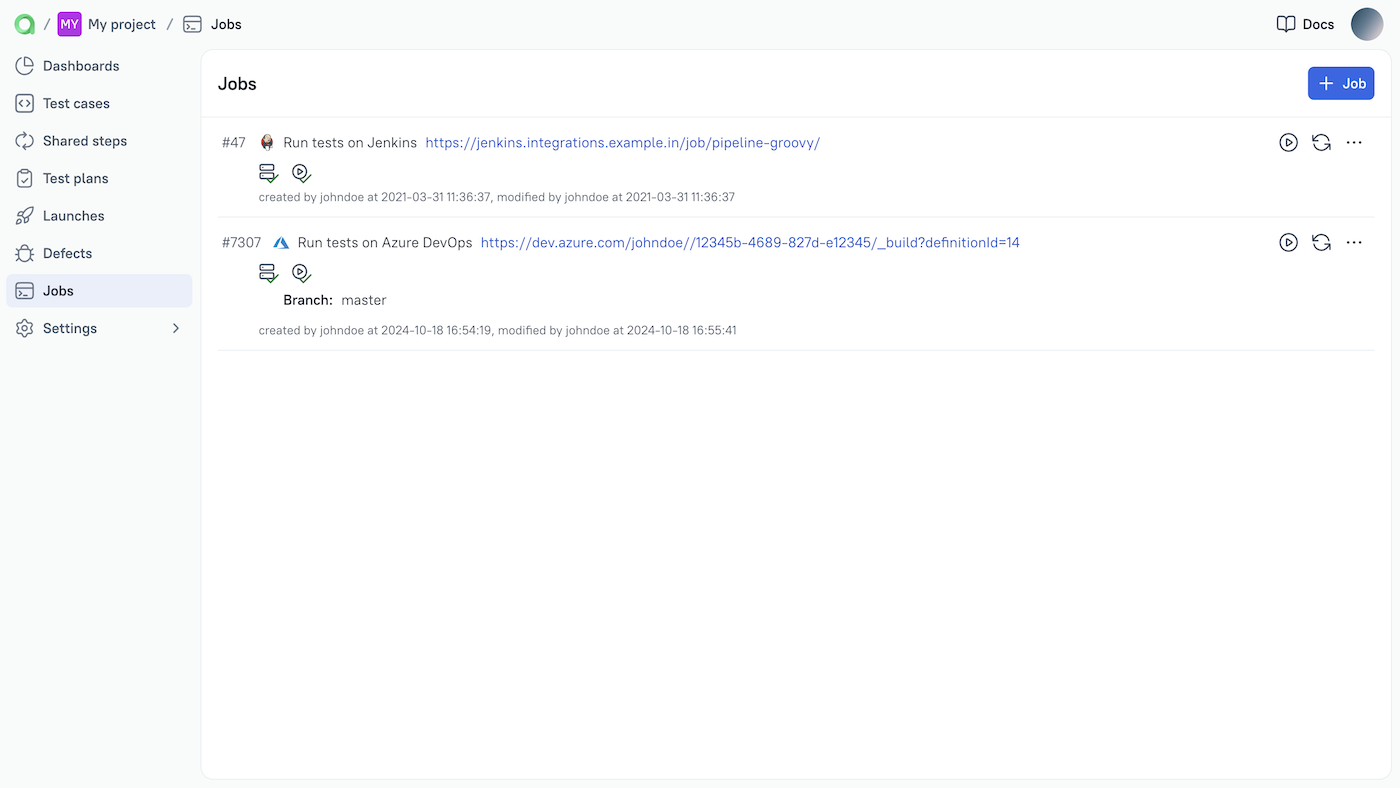This screenshot has width=1400, height=788.
Task: Open the Docs book icon
Action: pyautogui.click(x=1285, y=23)
